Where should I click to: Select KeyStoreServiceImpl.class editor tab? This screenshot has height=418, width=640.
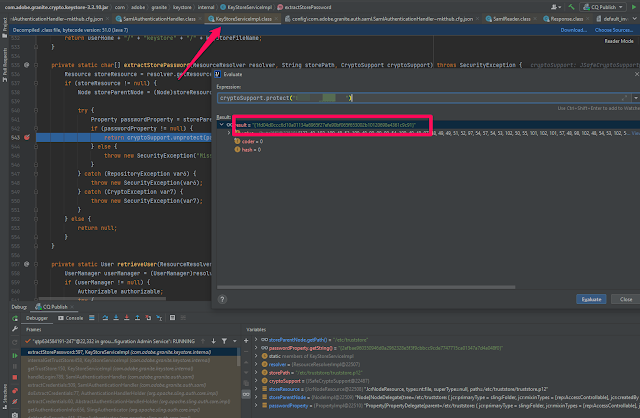(x=243, y=19)
